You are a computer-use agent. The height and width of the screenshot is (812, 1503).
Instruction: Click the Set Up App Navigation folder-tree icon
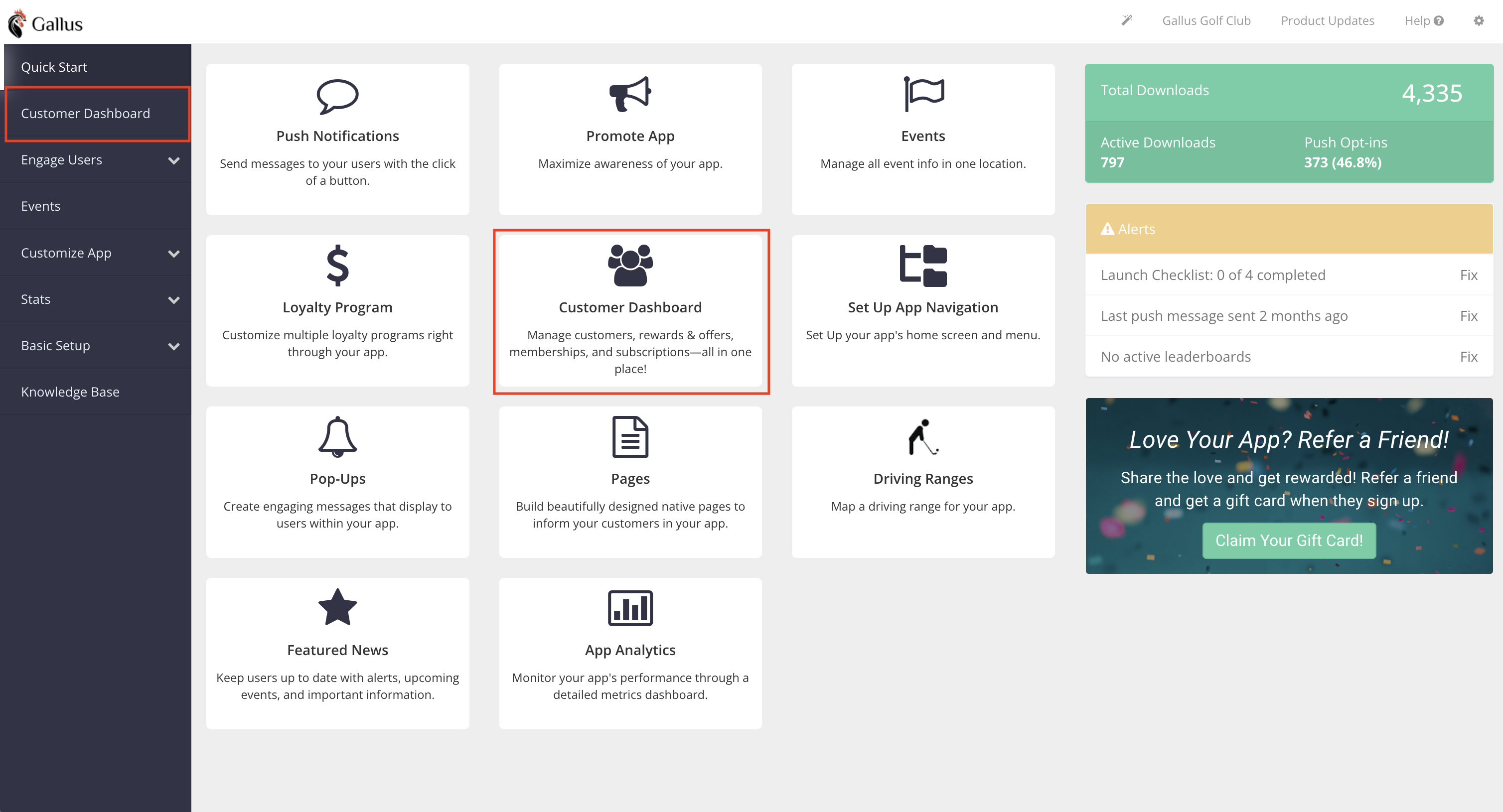923,266
